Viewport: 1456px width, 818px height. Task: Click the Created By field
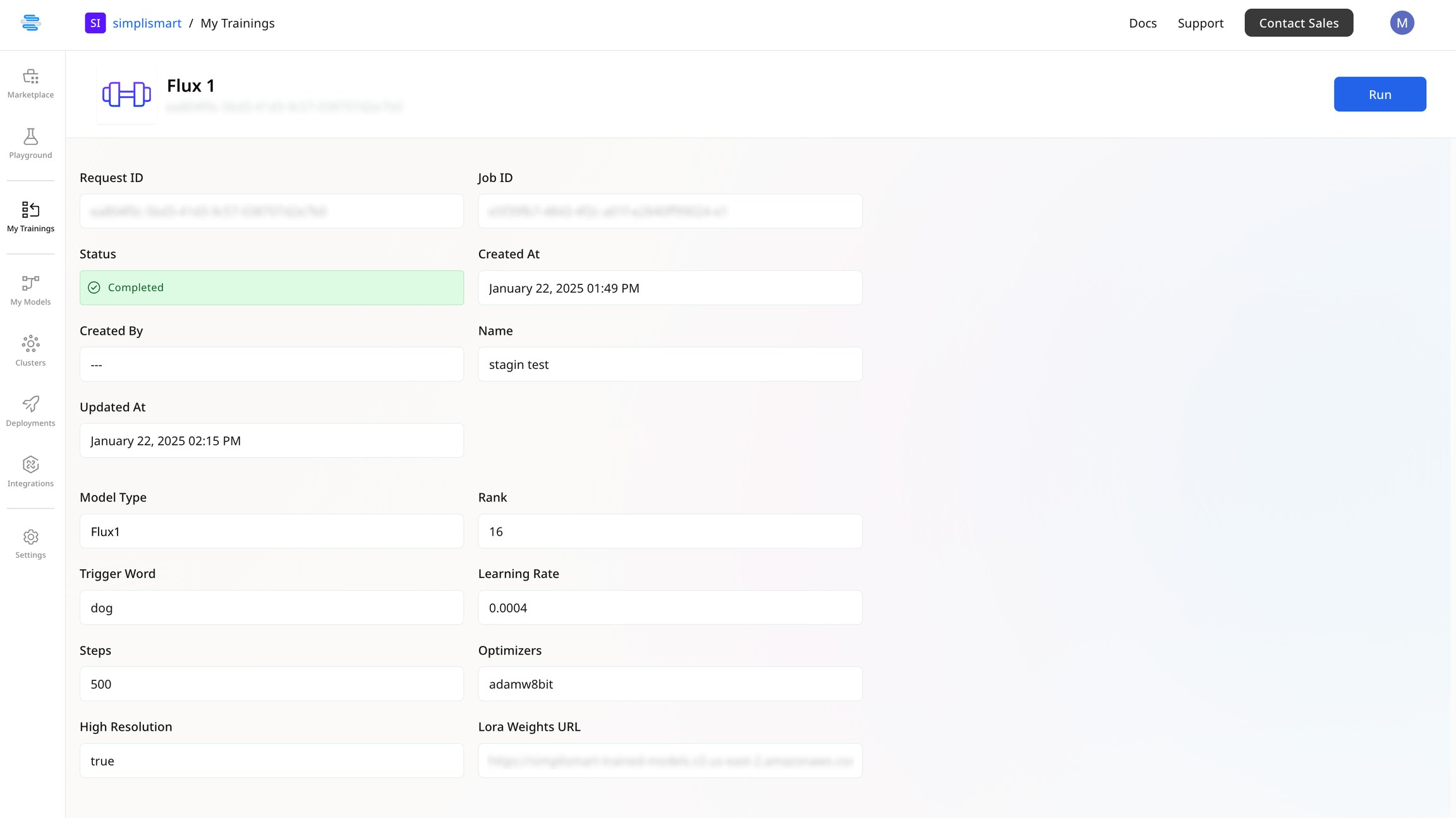[x=272, y=364]
